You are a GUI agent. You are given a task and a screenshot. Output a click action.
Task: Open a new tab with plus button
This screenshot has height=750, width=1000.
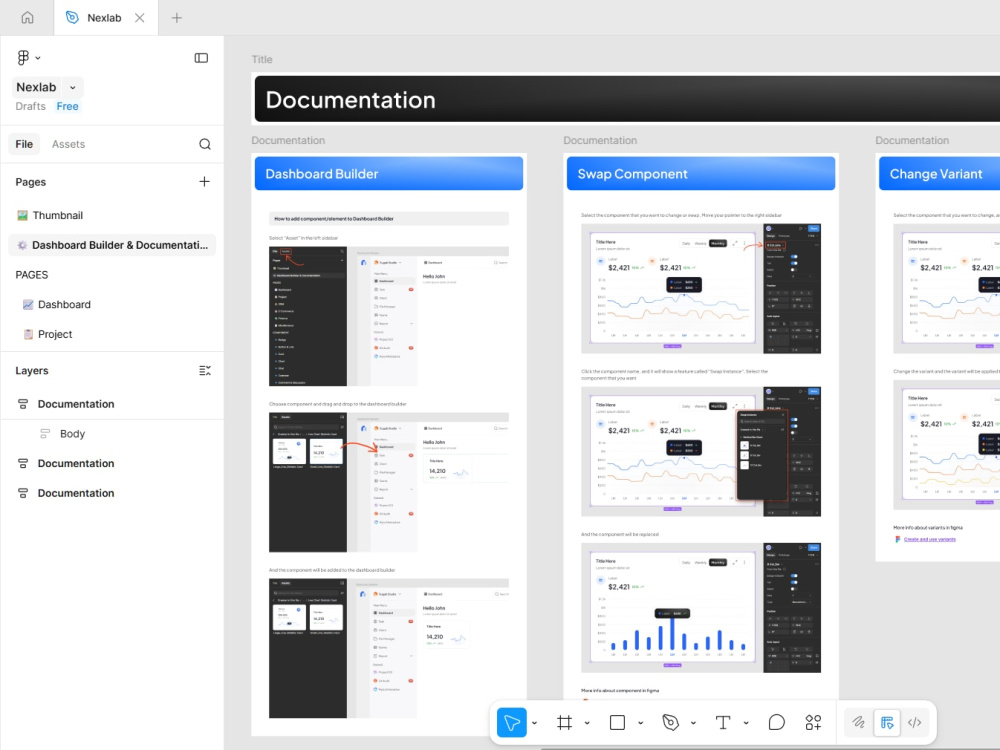[x=177, y=18]
